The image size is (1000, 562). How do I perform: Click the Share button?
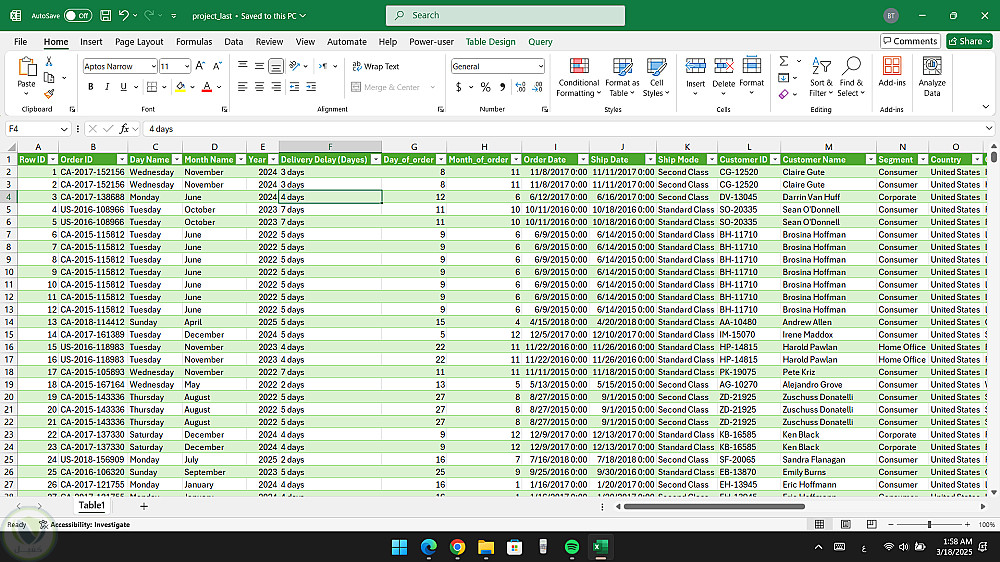[x=969, y=41]
